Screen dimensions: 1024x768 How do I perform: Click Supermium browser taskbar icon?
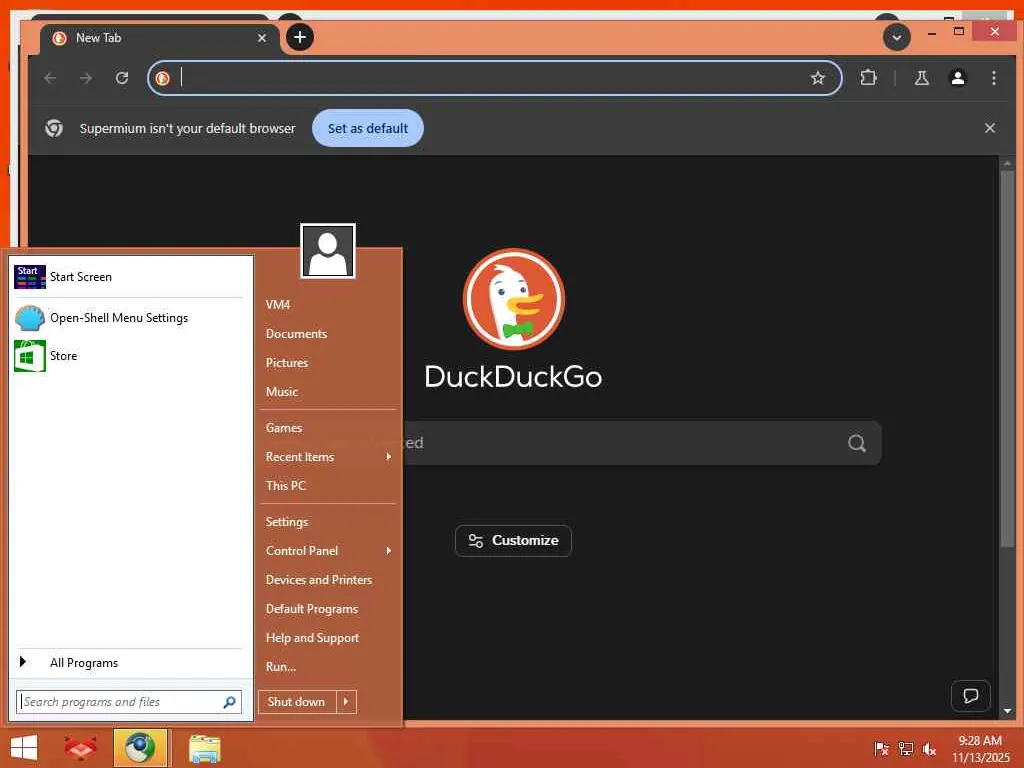point(140,748)
